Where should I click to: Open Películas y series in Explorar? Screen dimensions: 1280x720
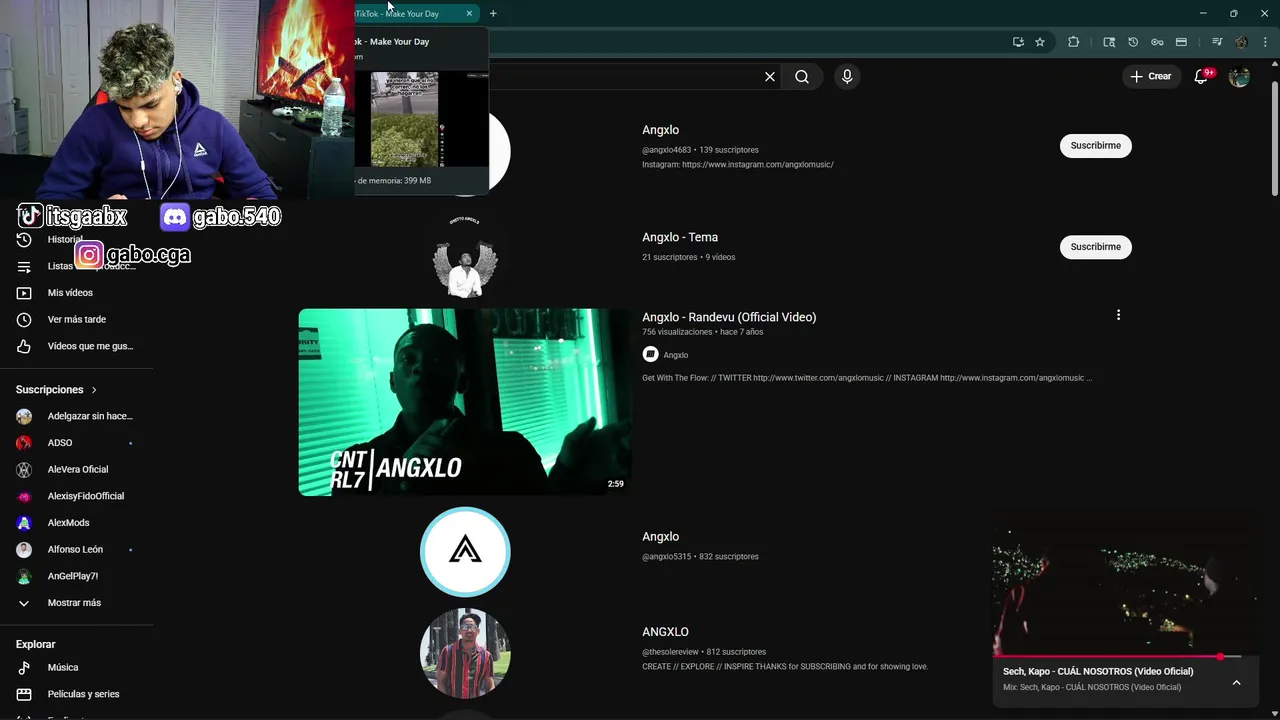84,694
